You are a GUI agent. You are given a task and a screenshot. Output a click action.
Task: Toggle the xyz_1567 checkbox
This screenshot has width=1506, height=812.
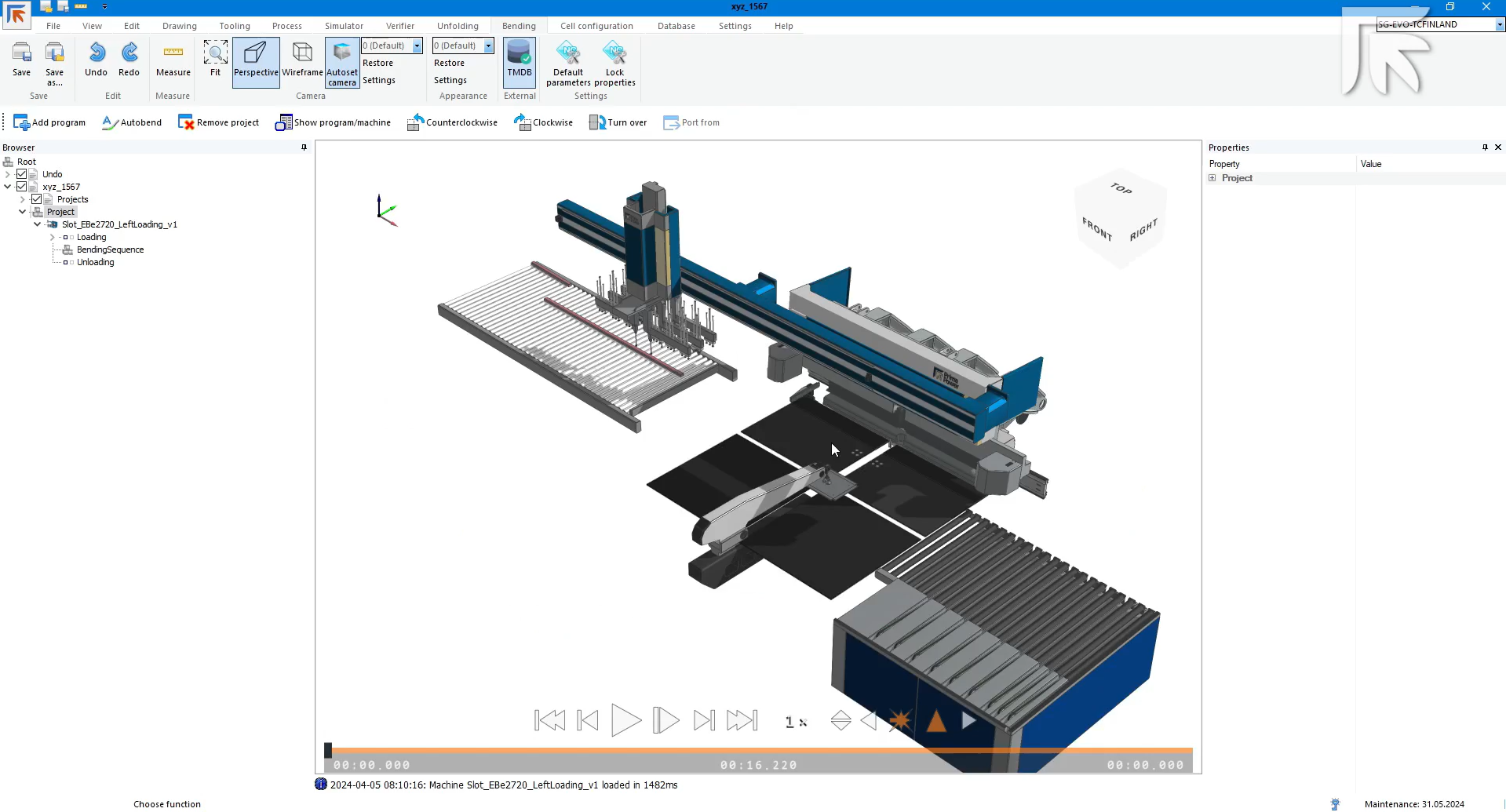[22, 187]
